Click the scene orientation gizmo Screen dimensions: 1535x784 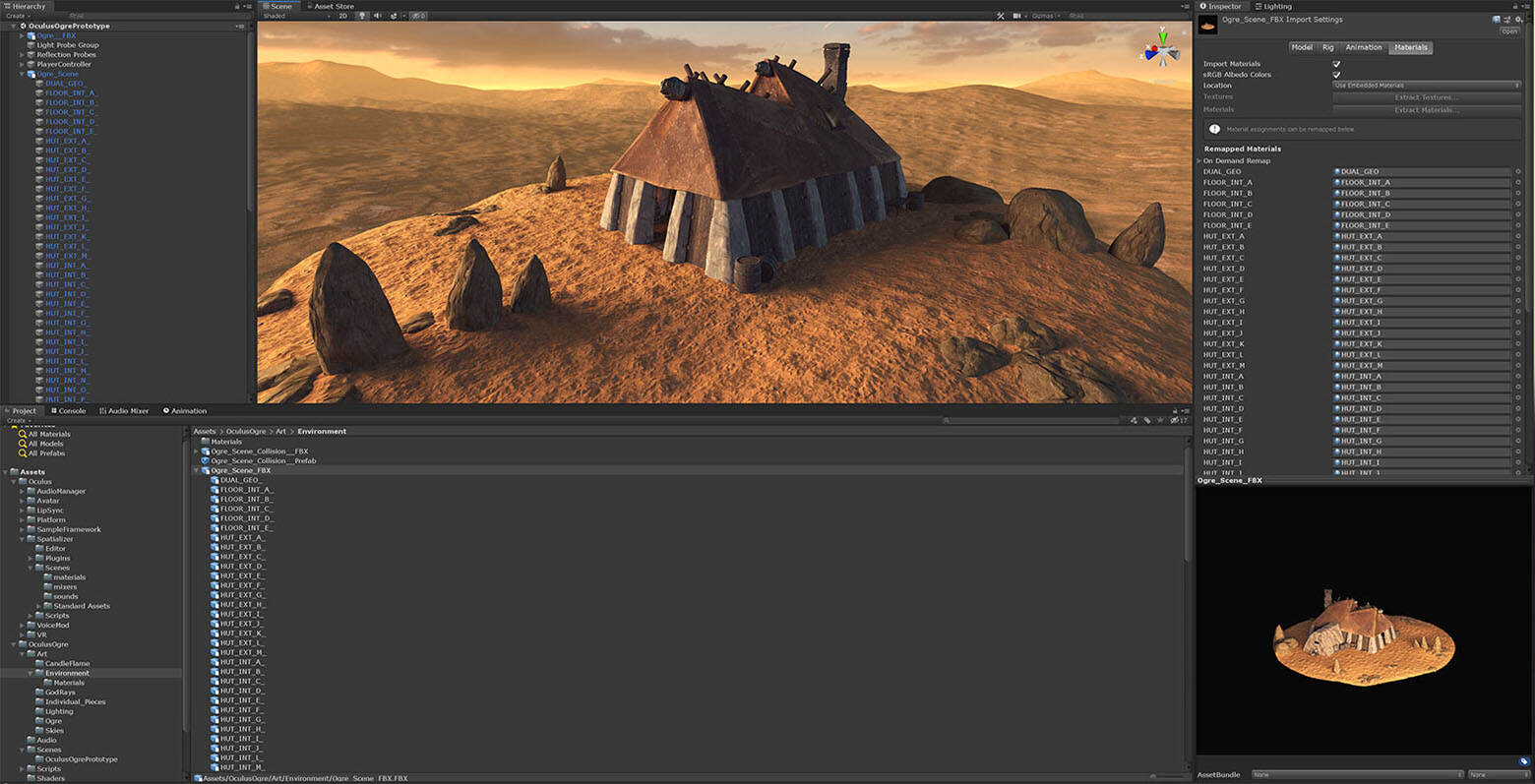point(1162,50)
